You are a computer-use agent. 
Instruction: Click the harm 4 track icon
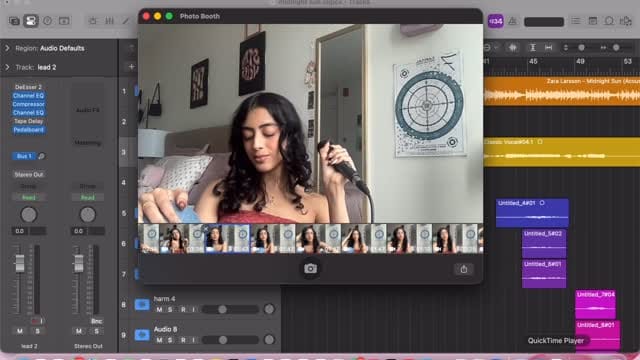(x=142, y=304)
